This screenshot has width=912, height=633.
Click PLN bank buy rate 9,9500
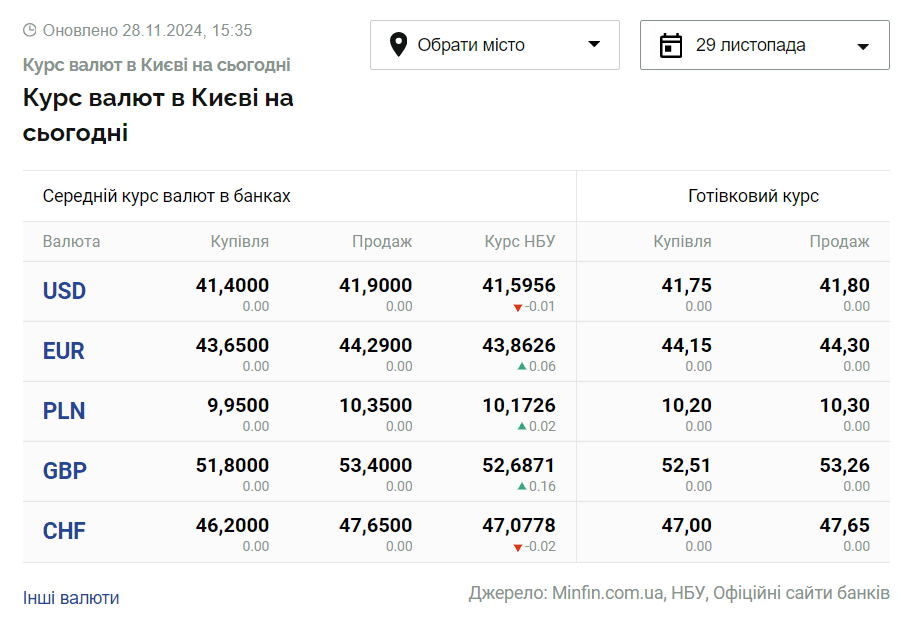pyautogui.click(x=238, y=405)
